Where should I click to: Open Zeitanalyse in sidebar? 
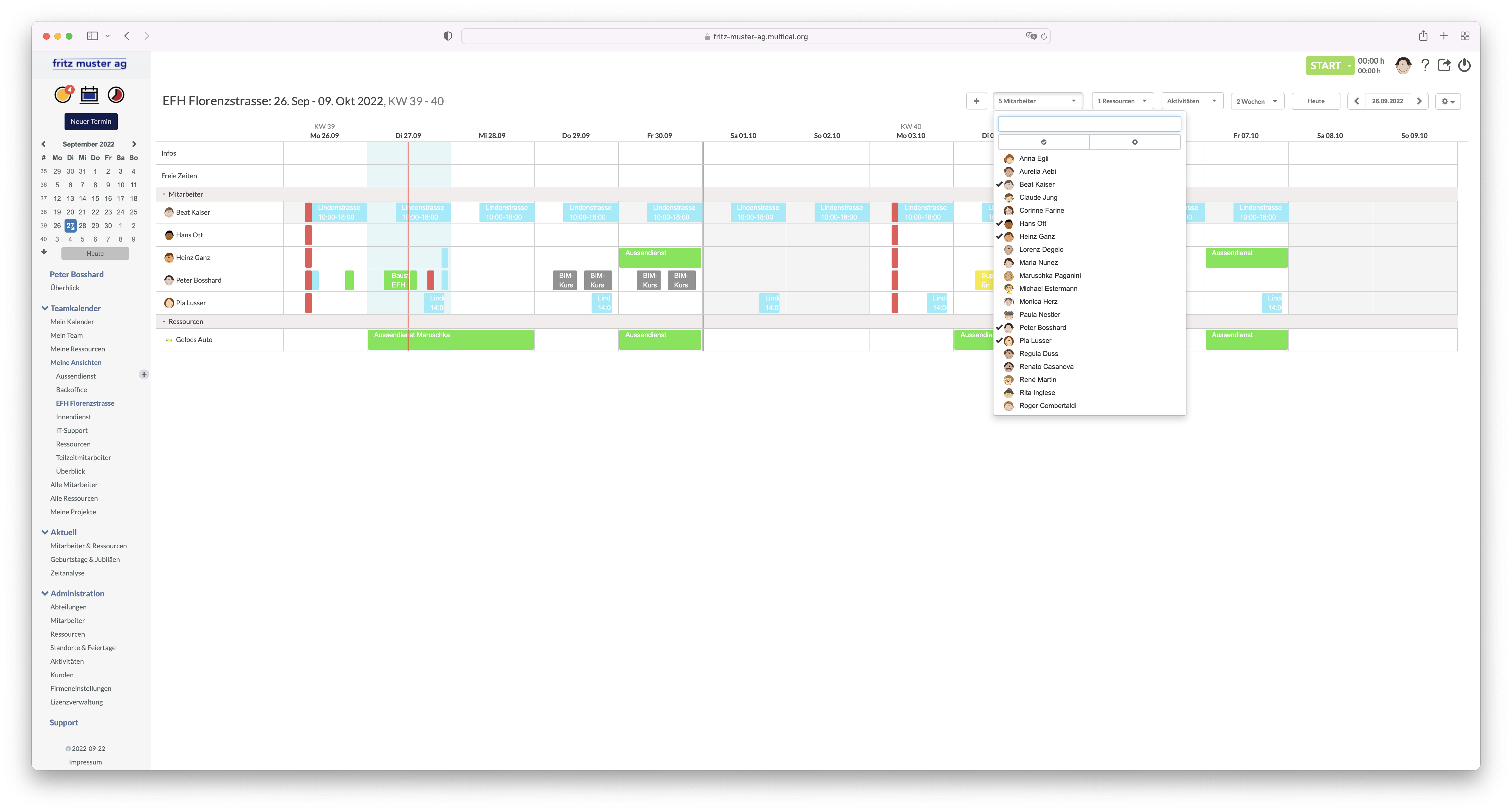coord(67,573)
